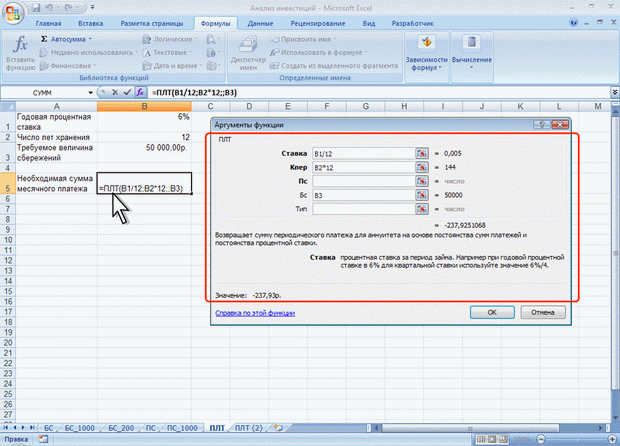Viewport: 620px width, 446px height.
Task: Click the range selector icon for Тип field
Action: pyautogui.click(x=422, y=210)
